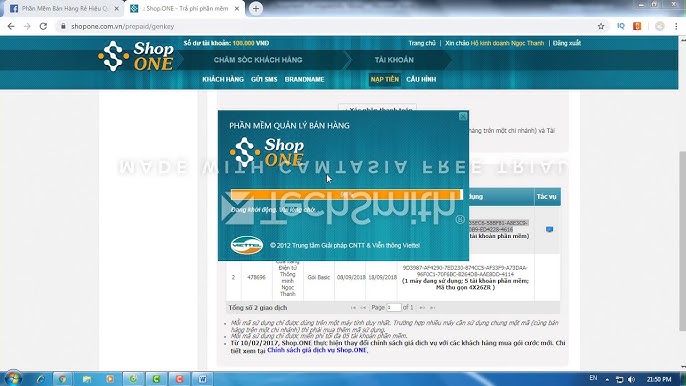The width and height of the screenshot is (686, 386).
Task: Go to first page of the table
Action: tap(353, 308)
